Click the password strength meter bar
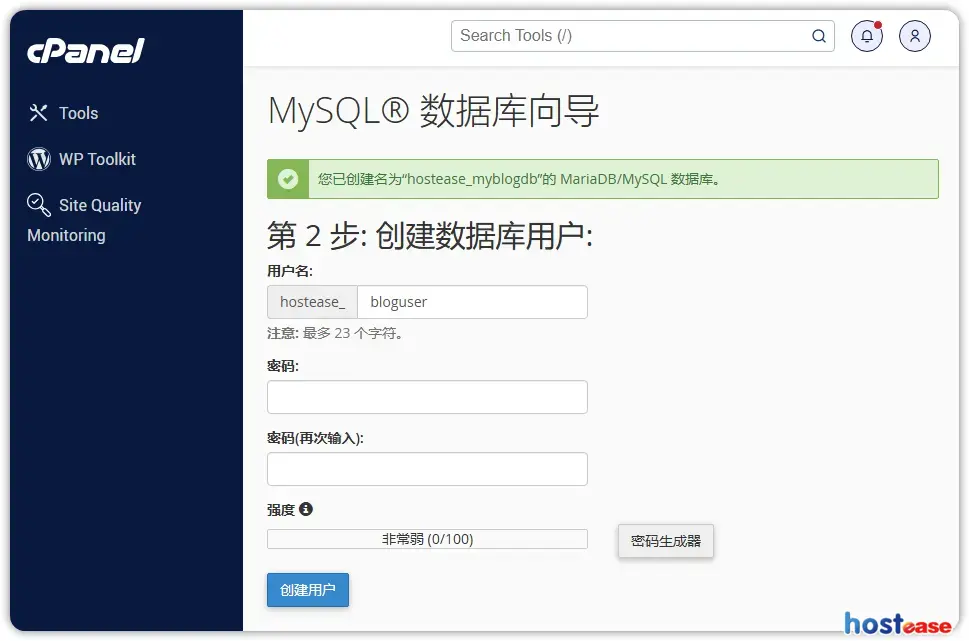969x641 pixels. coord(427,539)
